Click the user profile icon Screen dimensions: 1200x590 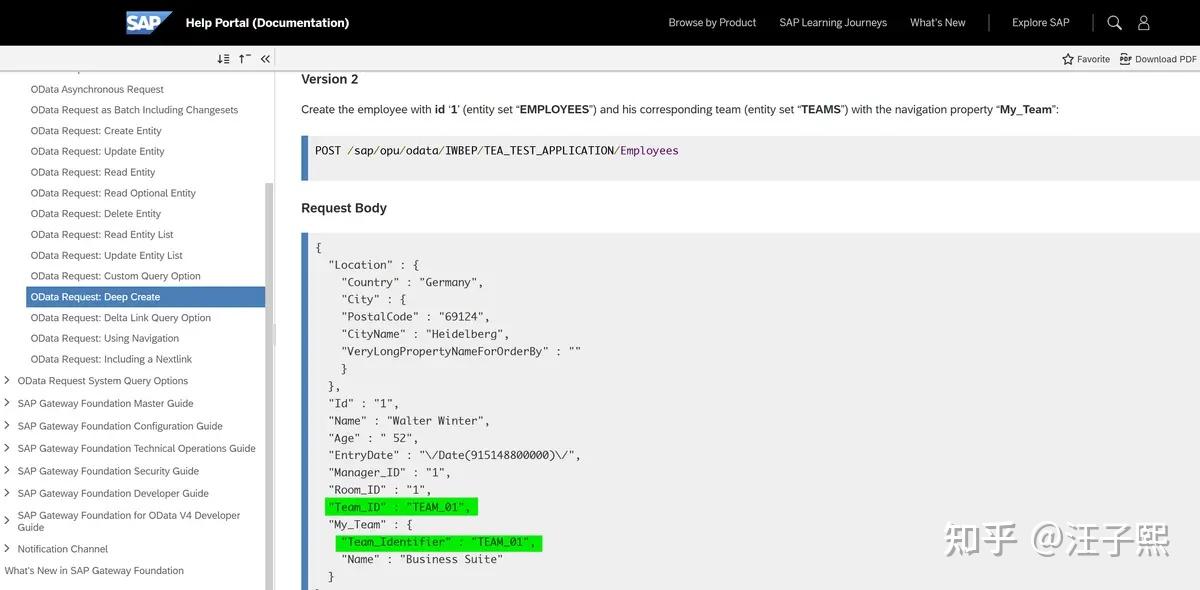coord(1143,21)
